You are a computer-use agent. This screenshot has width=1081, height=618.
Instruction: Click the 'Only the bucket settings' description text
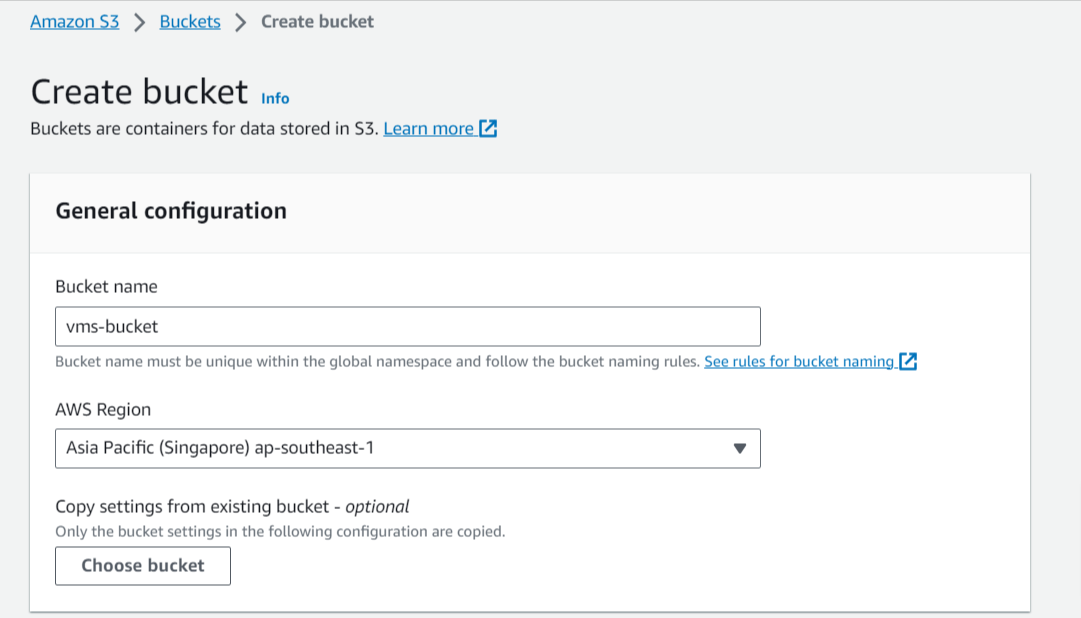(x=280, y=532)
